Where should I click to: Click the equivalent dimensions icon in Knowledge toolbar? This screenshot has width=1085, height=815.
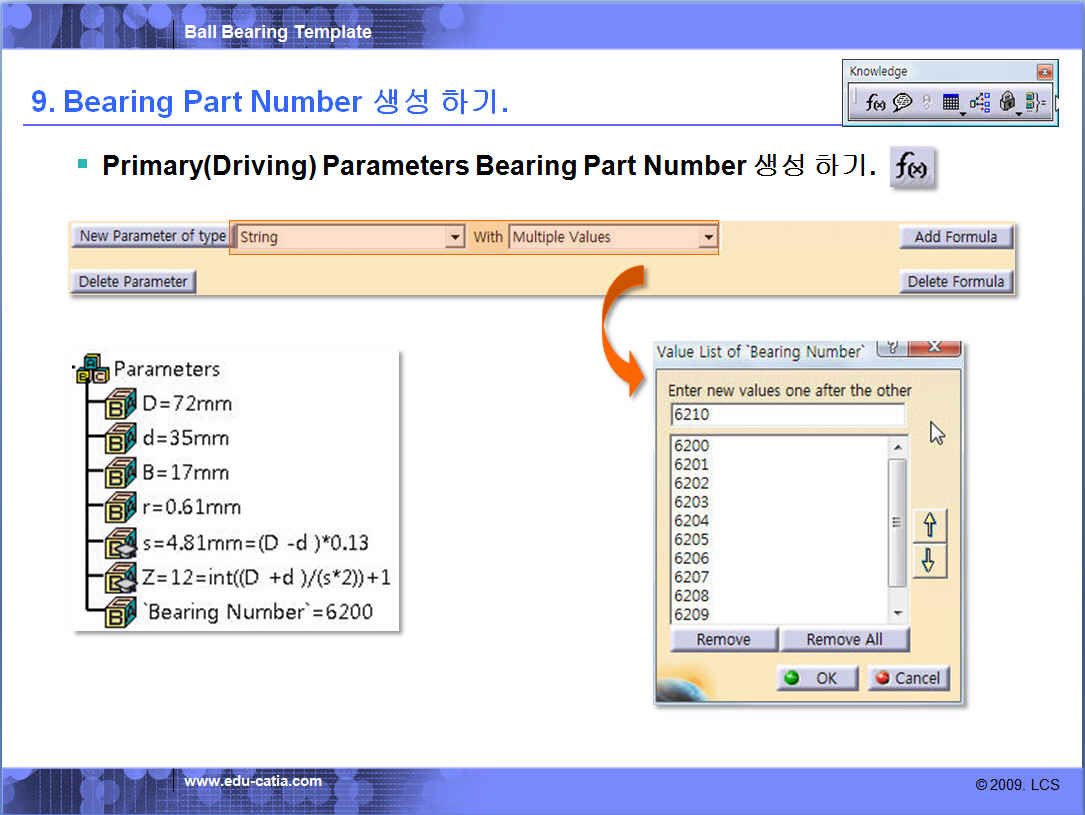(1035, 102)
